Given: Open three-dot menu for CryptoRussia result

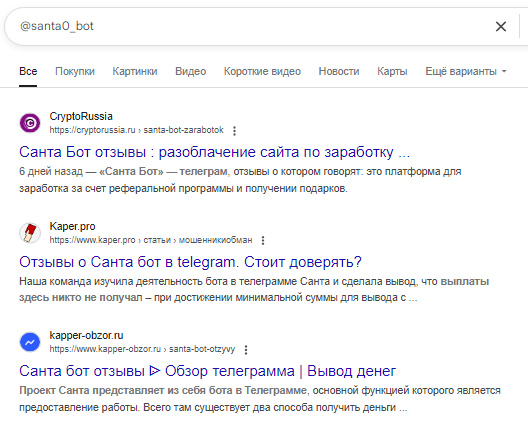Looking at the screenshot, I should coord(234,131).
